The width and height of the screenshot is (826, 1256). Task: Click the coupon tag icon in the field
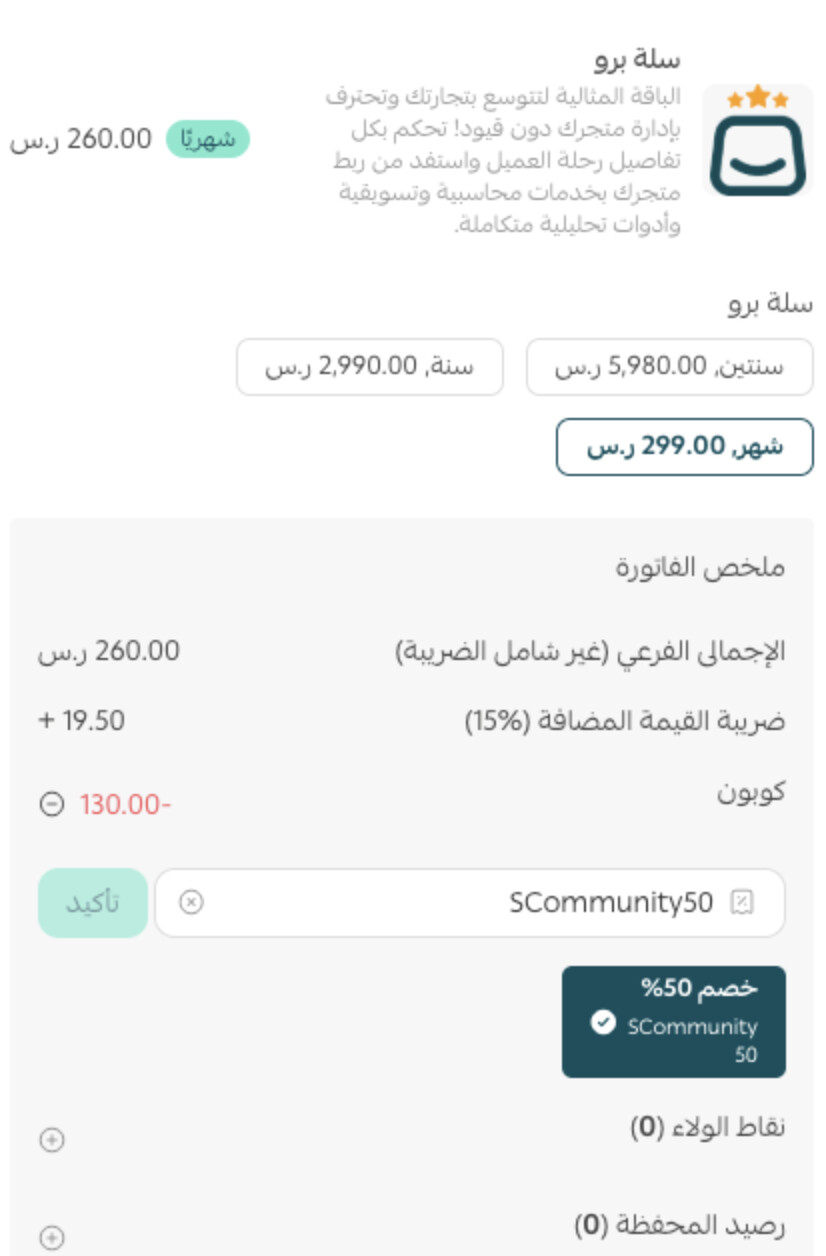[x=742, y=903]
